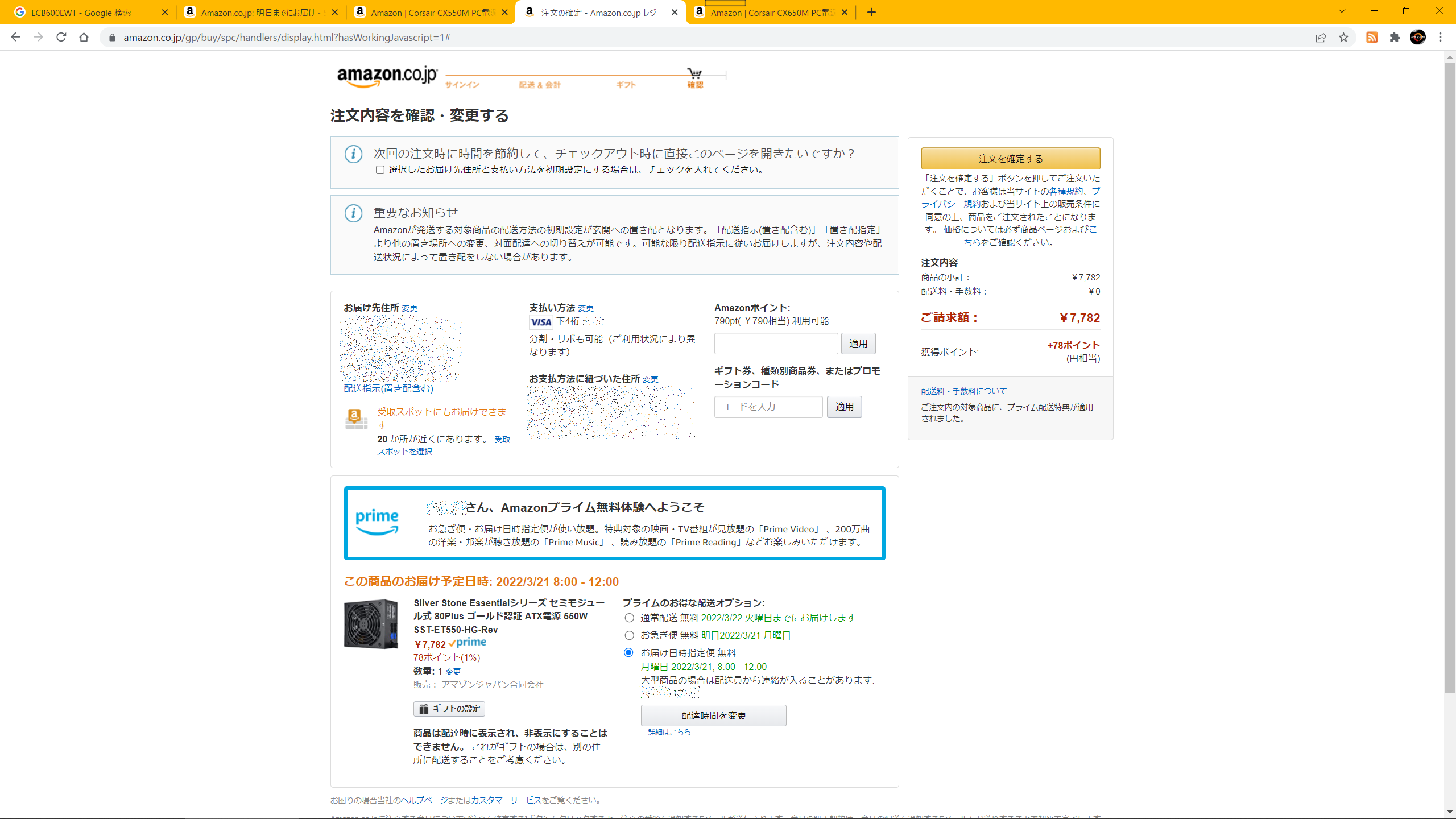The width and height of the screenshot is (1456, 819).
Task: Click the Amazon points input field
Action: (776, 344)
